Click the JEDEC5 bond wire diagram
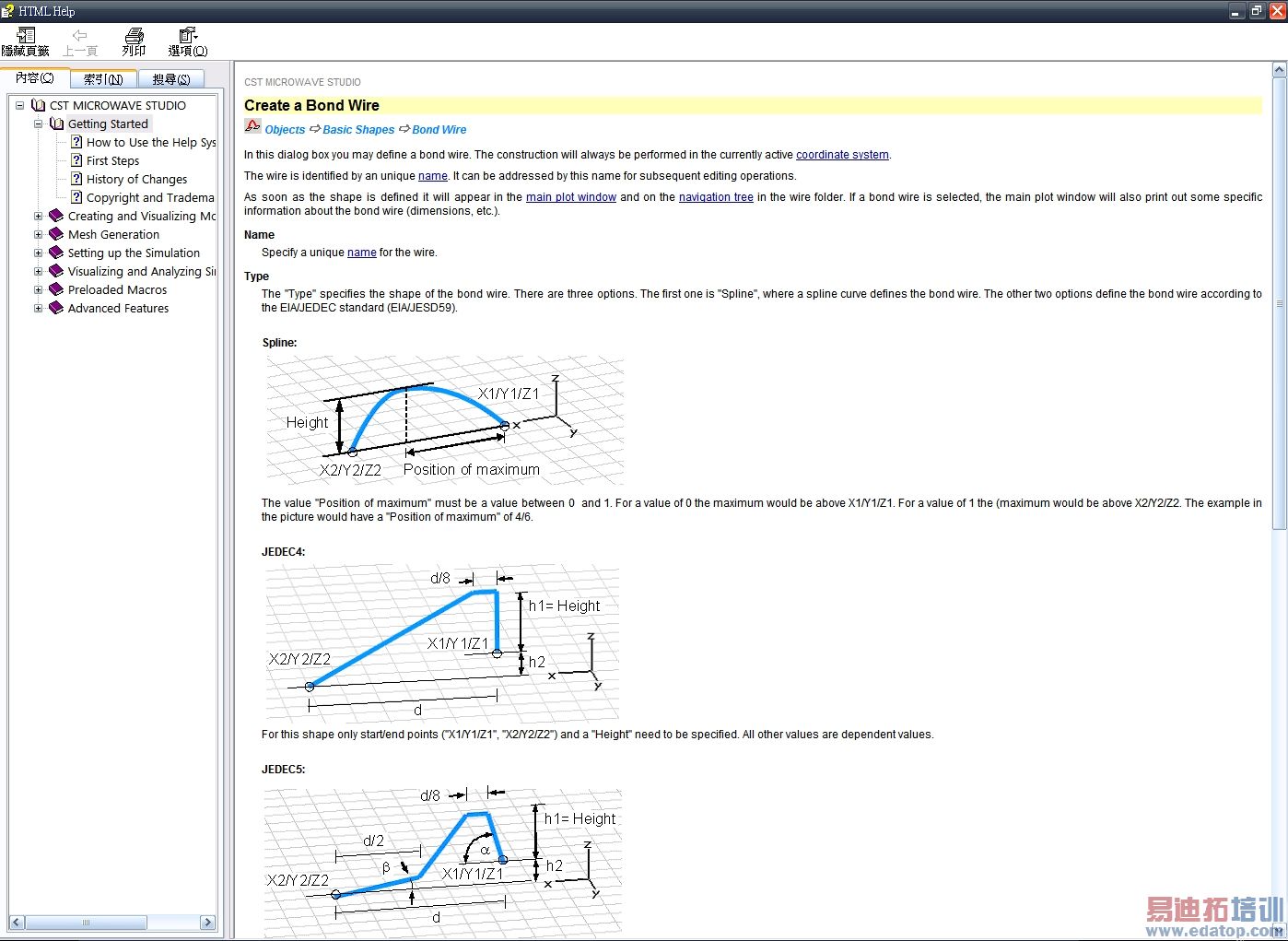The height and width of the screenshot is (941, 1288). click(x=442, y=862)
